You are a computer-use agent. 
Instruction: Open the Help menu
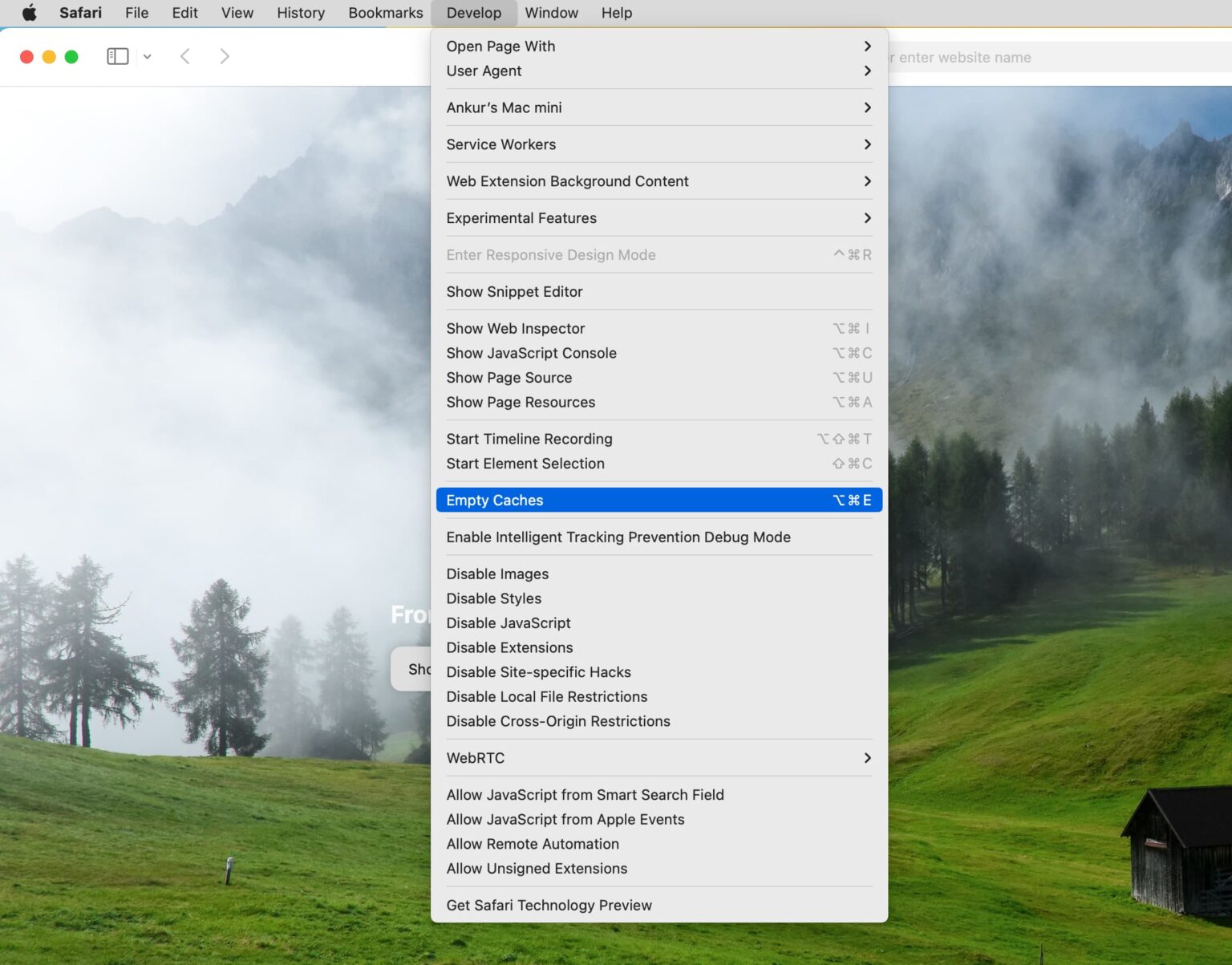pos(616,13)
